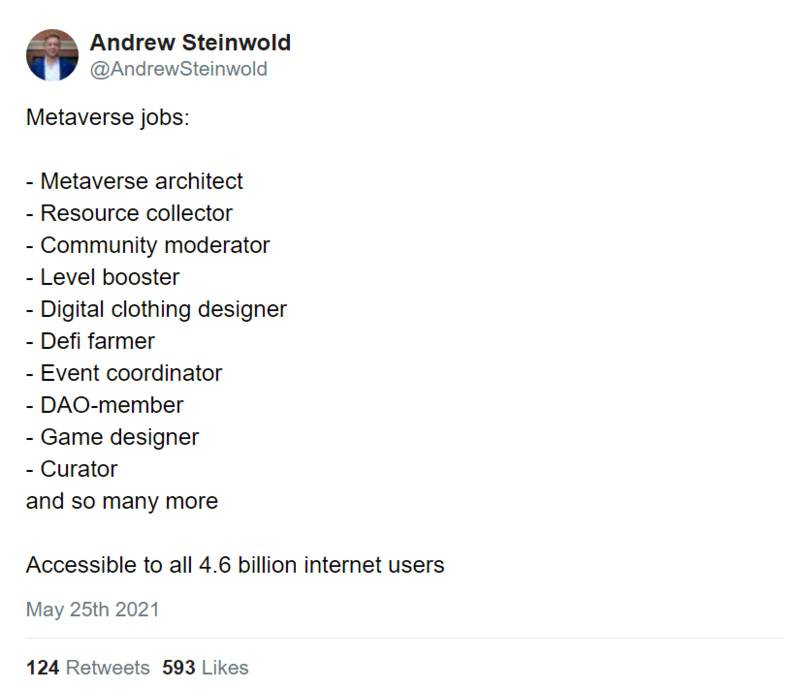Click the 'and so many more' text
The image size is (800, 689).
122,502
